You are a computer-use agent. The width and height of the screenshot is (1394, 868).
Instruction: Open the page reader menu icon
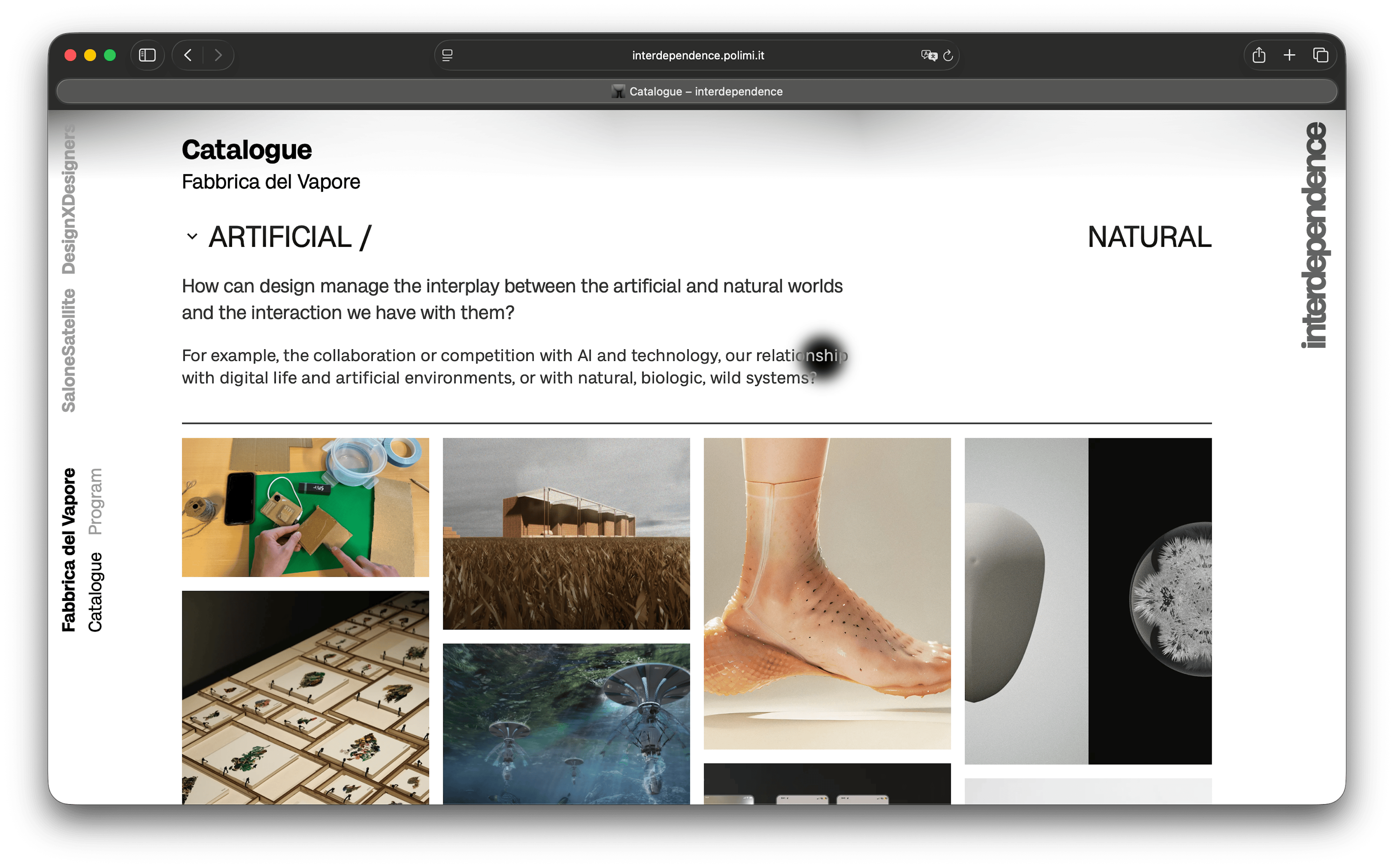pos(448,55)
